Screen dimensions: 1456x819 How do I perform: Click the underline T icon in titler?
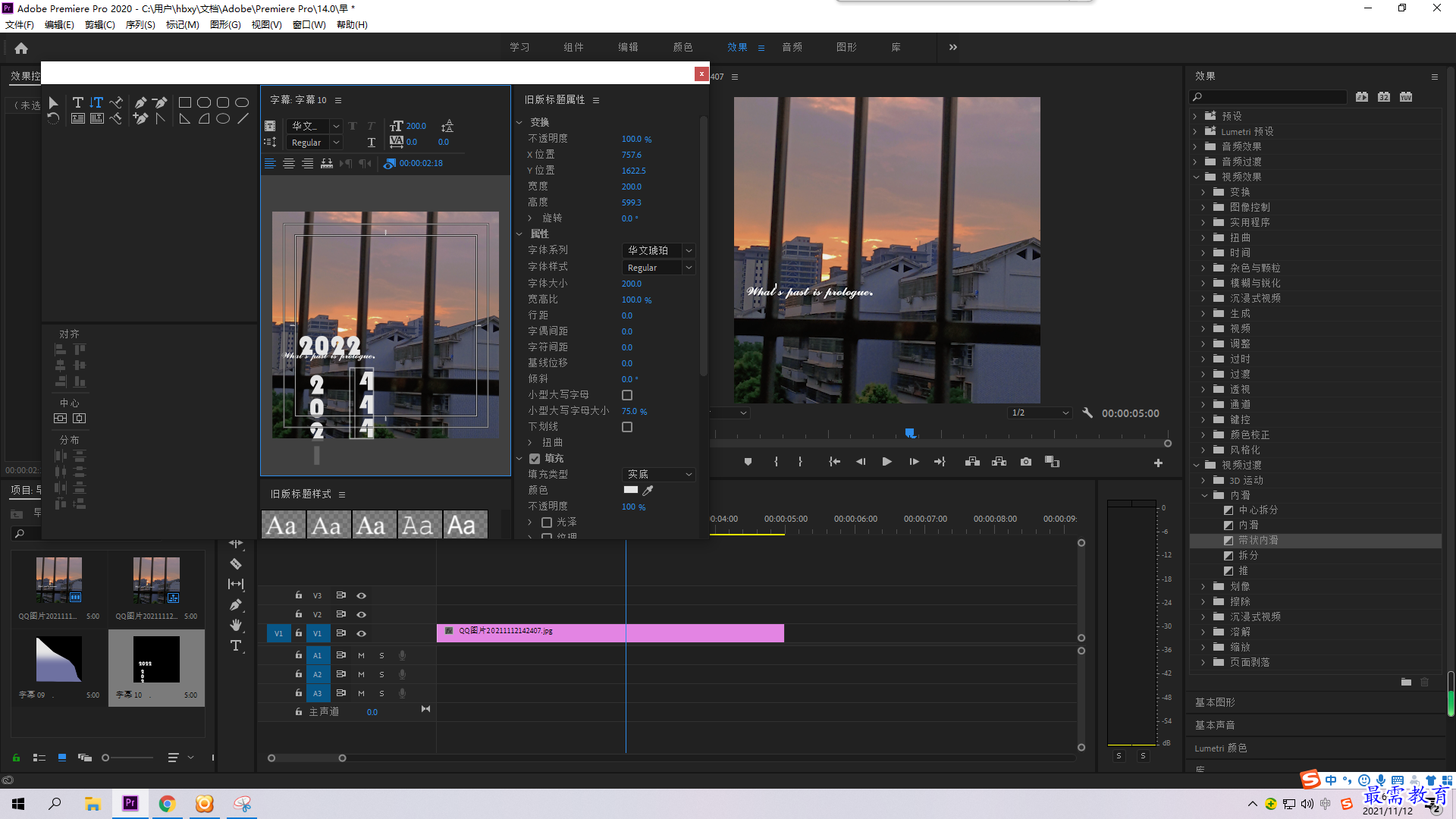[x=371, y=142]
